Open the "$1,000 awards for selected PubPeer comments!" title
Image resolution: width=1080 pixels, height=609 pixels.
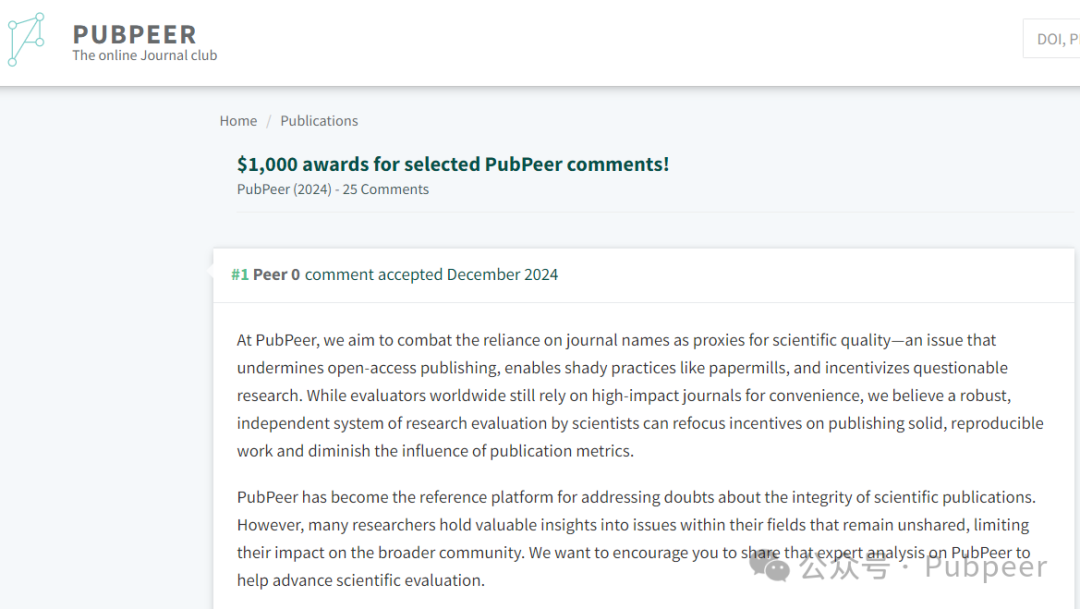point(453,164)
